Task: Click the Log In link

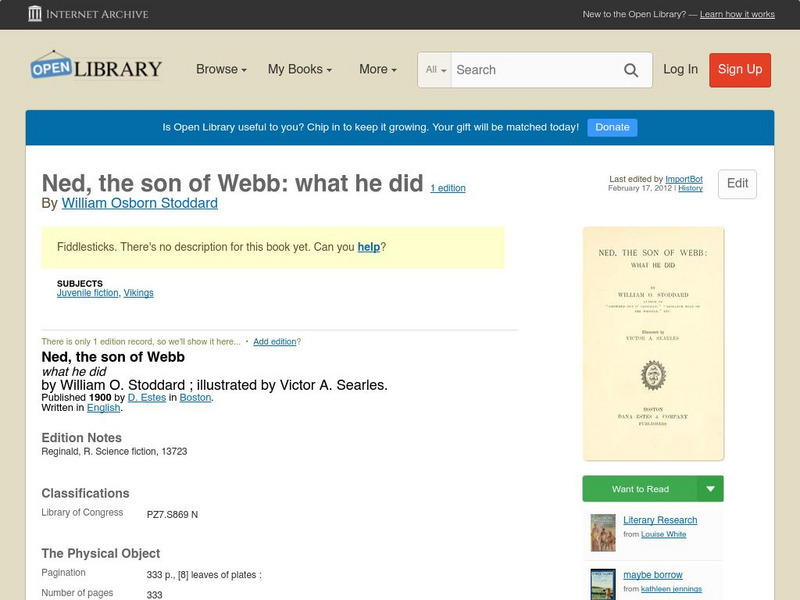Action: [x=680, y=70]
